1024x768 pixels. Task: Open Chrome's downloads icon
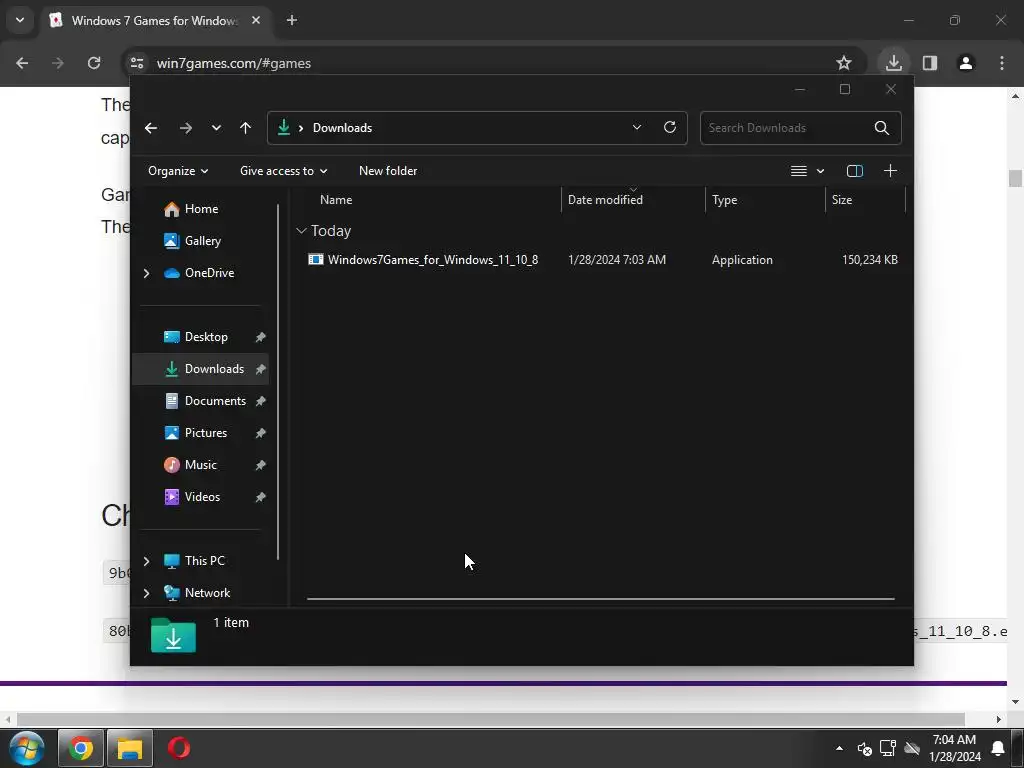893,63
